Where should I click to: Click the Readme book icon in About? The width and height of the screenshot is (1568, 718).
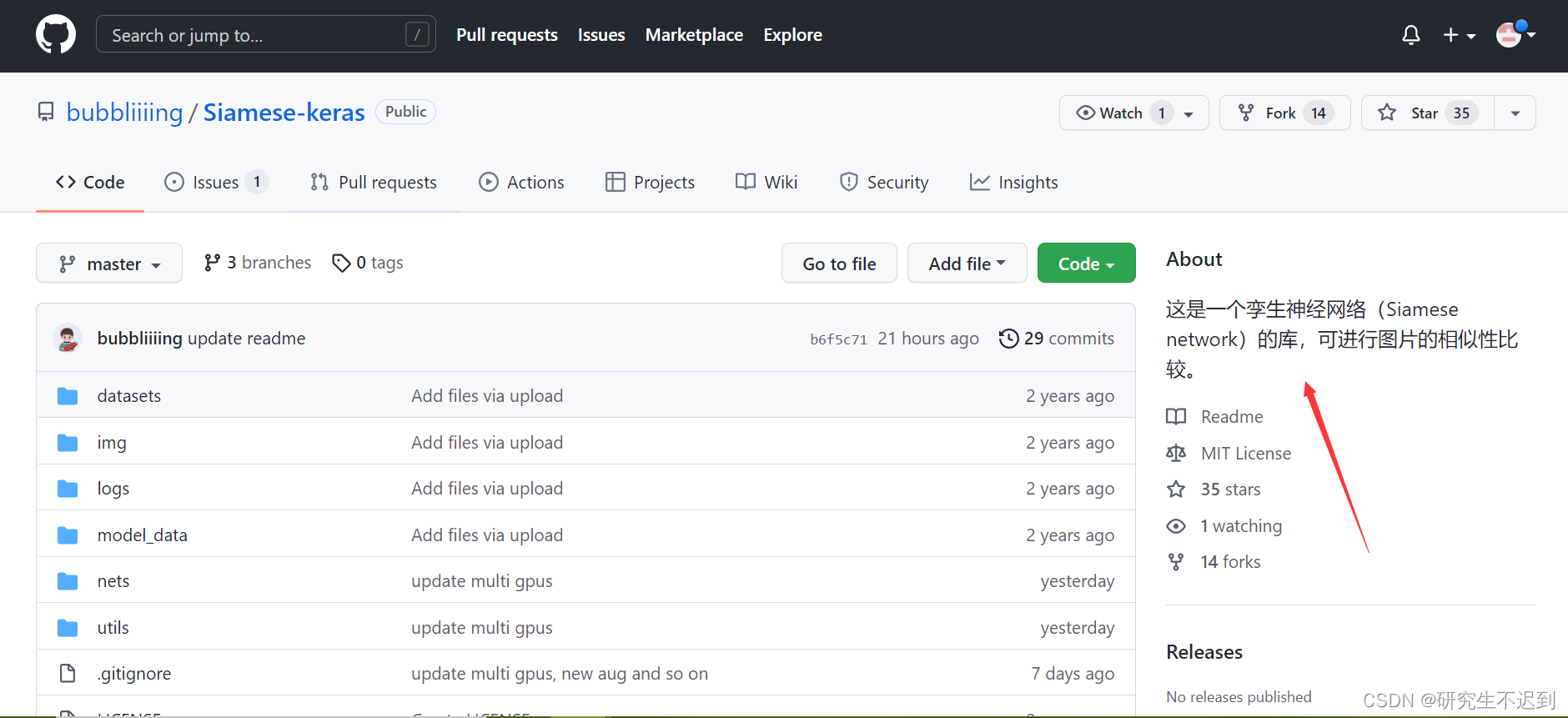click(x=1176, y=416)
